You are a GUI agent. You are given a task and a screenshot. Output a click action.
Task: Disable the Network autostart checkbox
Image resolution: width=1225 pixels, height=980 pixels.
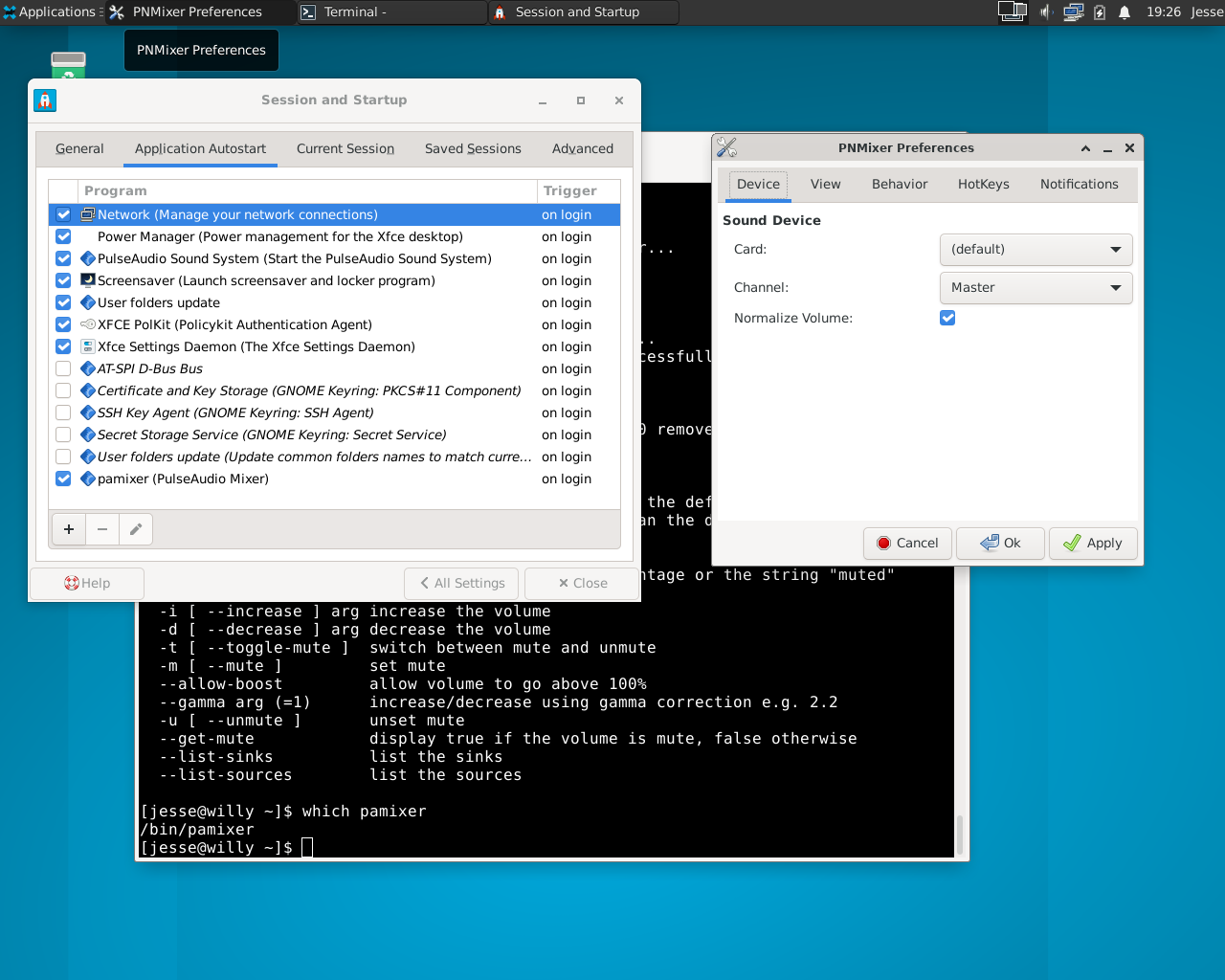tap(63, 214)
